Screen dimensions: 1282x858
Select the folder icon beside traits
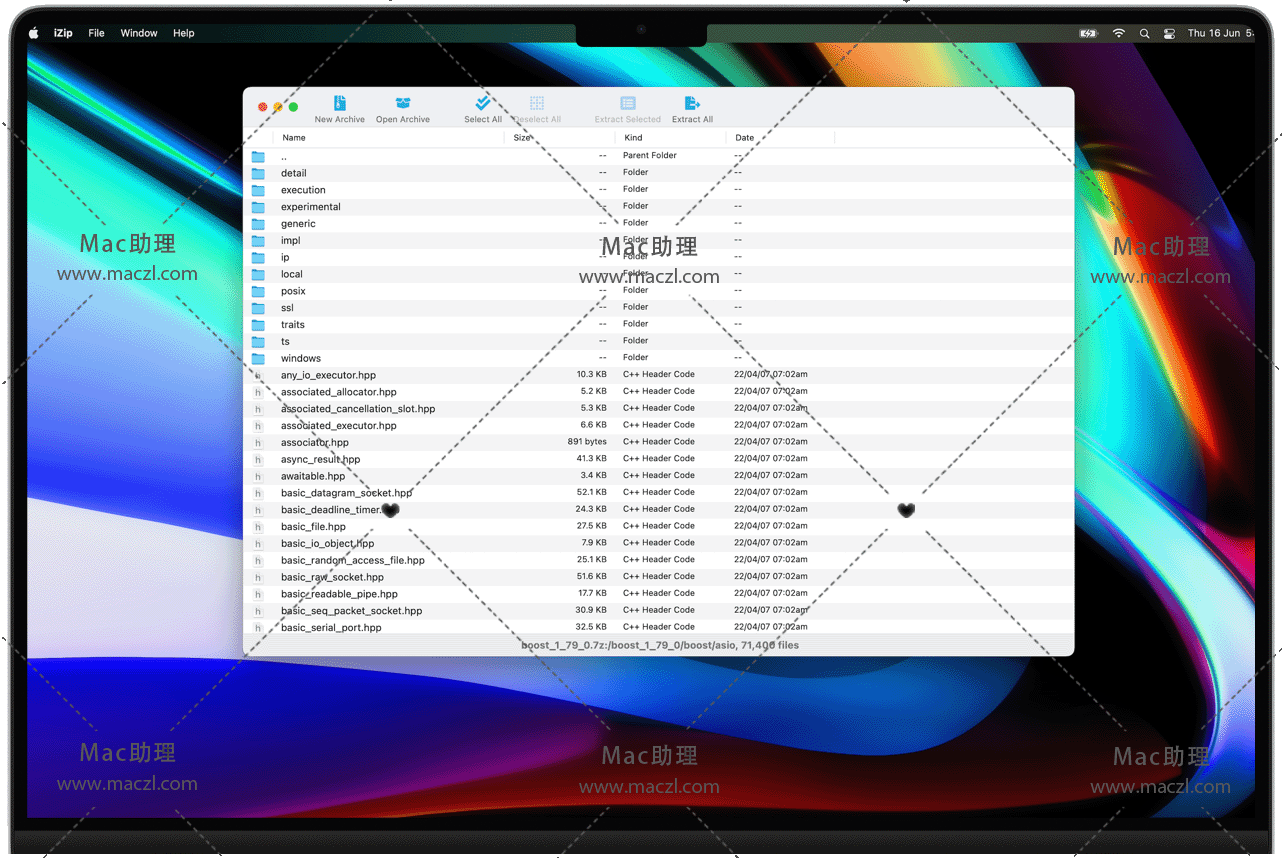point(258,324)
